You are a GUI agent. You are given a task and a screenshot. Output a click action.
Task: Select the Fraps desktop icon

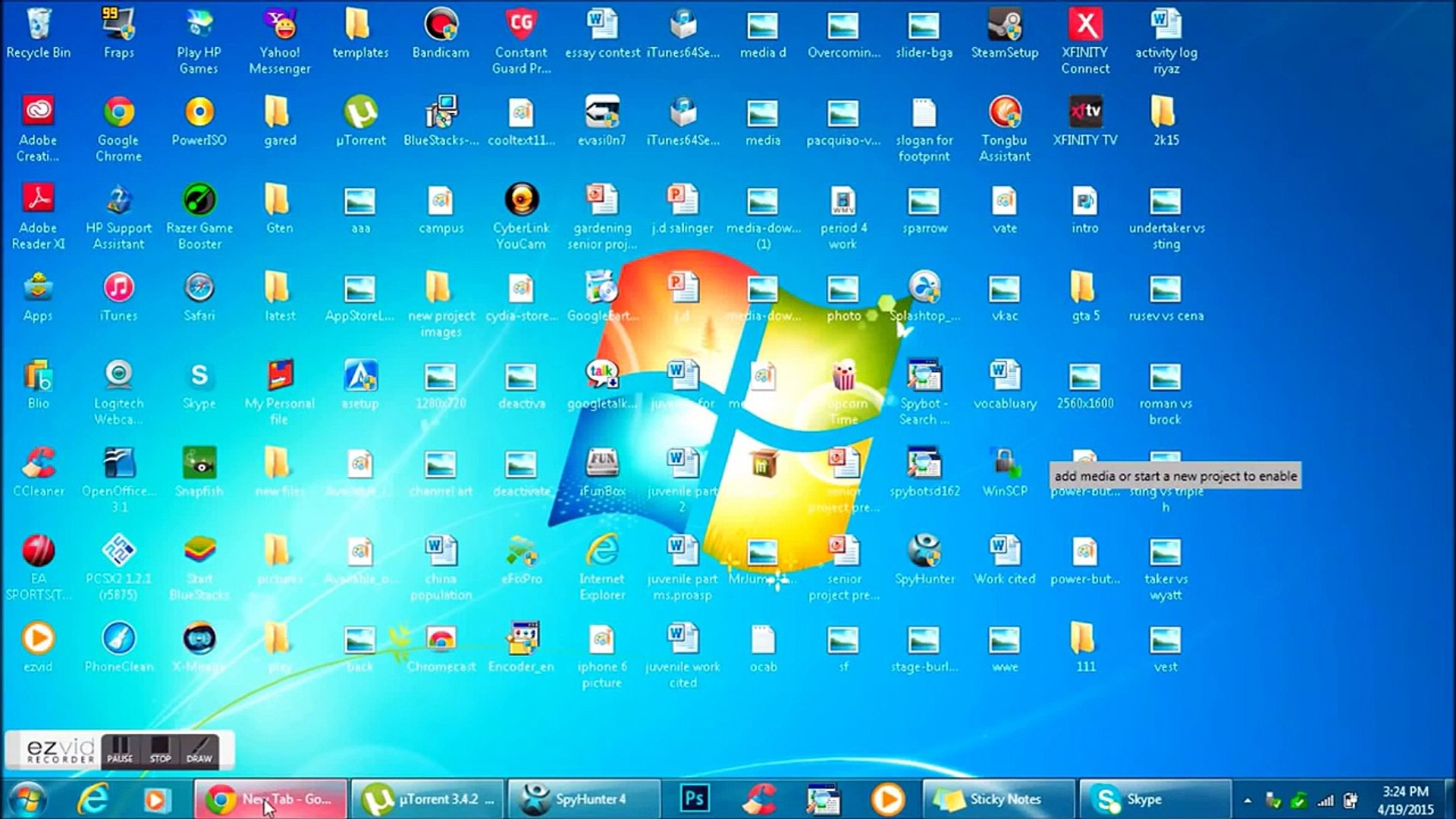click(x=118, y=33)
